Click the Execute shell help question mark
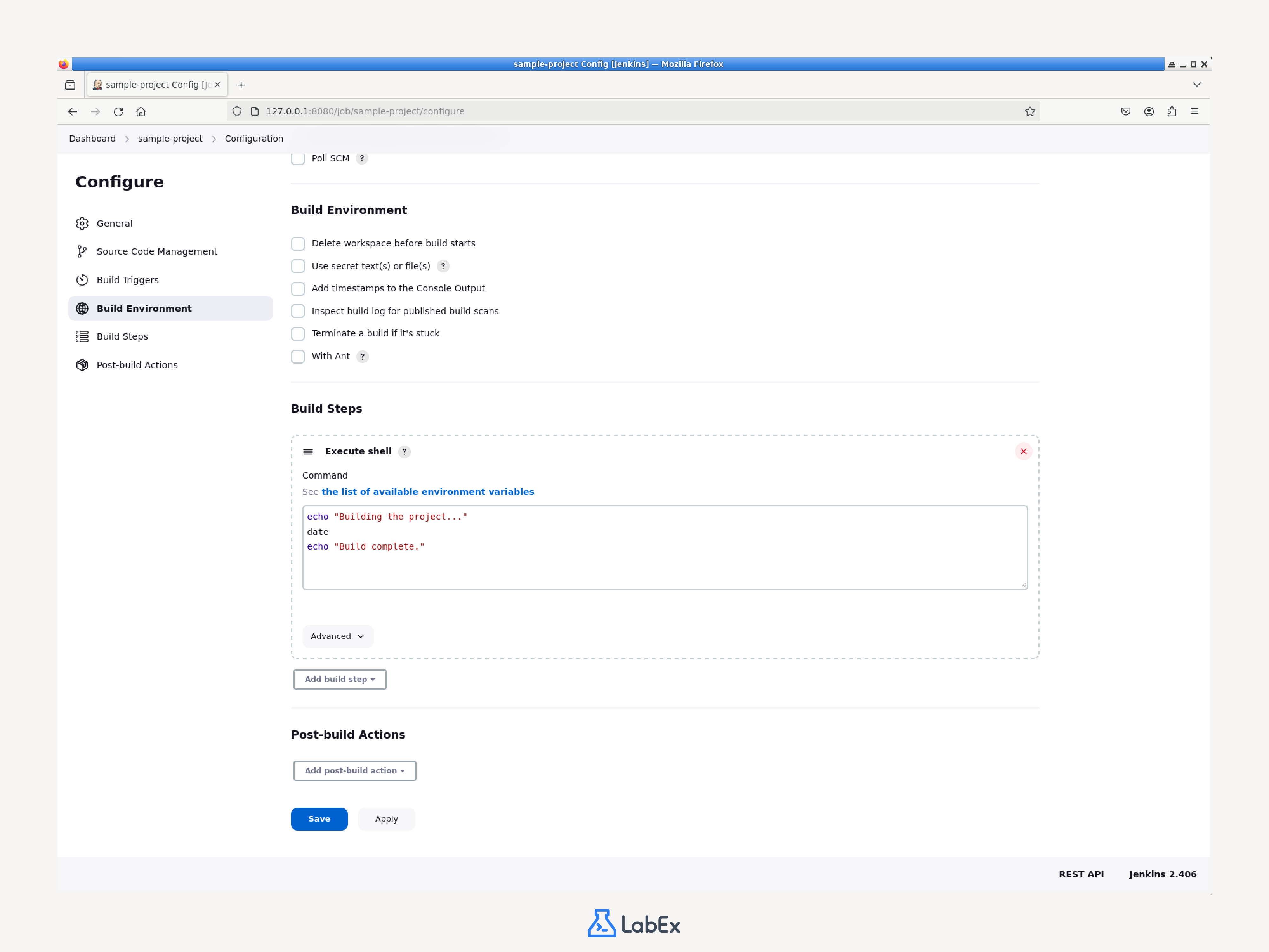1269x952 pixels. point(404,452)
